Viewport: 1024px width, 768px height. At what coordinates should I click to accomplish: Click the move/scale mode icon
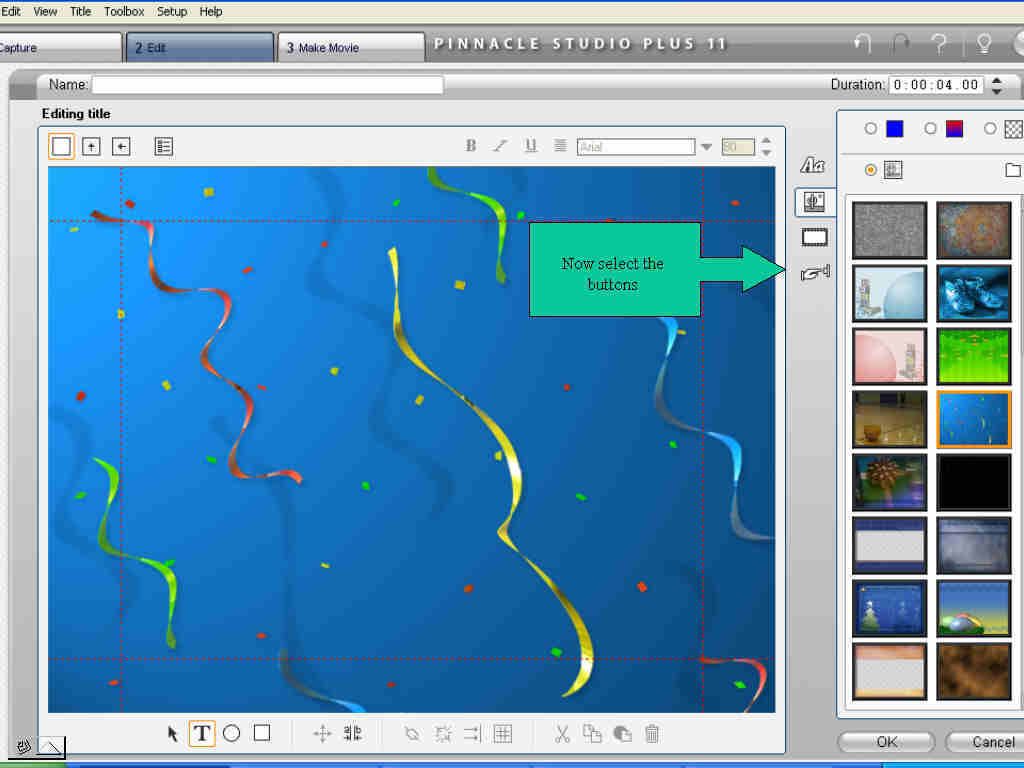(x=322, y=733)
